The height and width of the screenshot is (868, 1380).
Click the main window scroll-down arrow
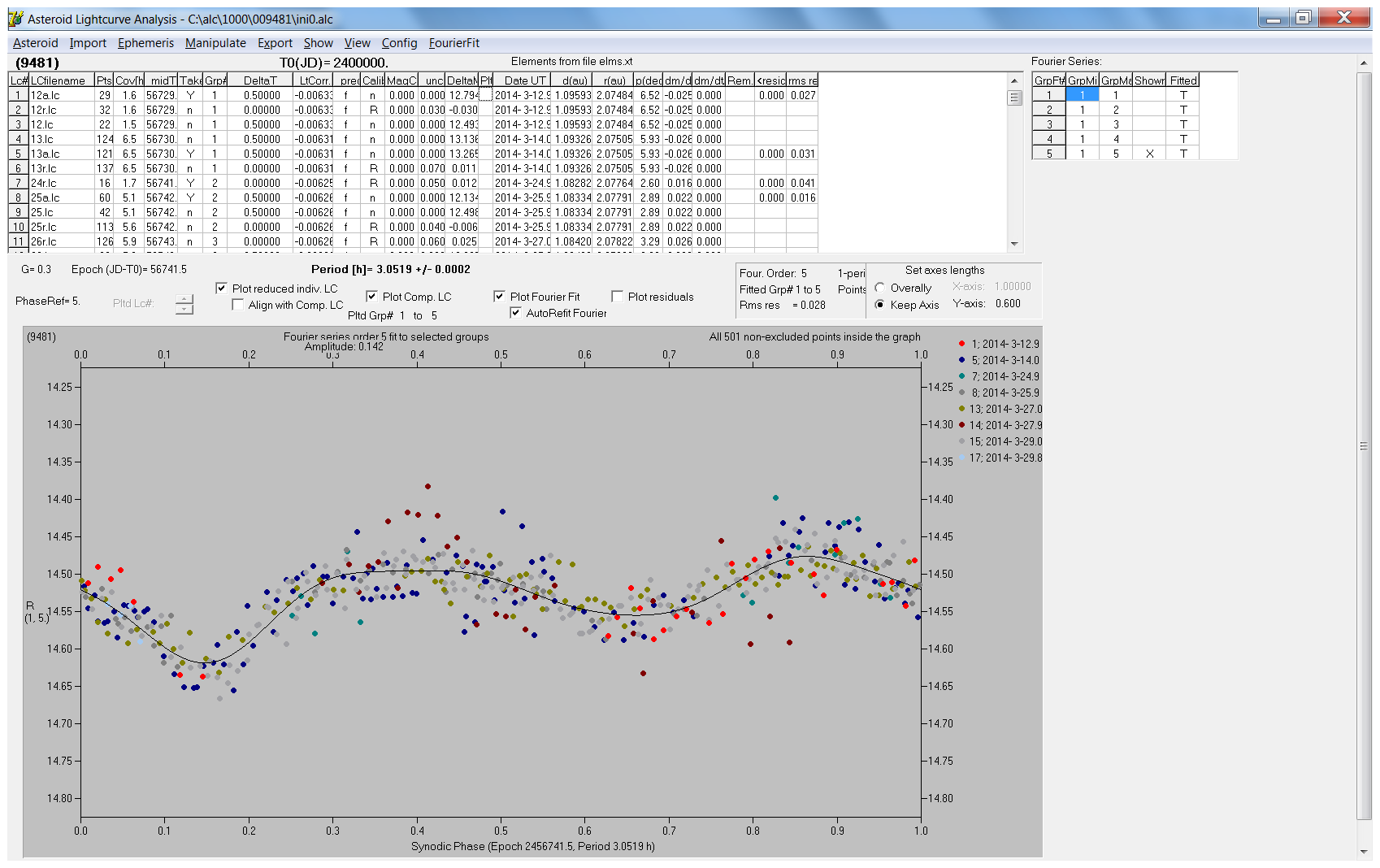click(x=1364, y=852)
